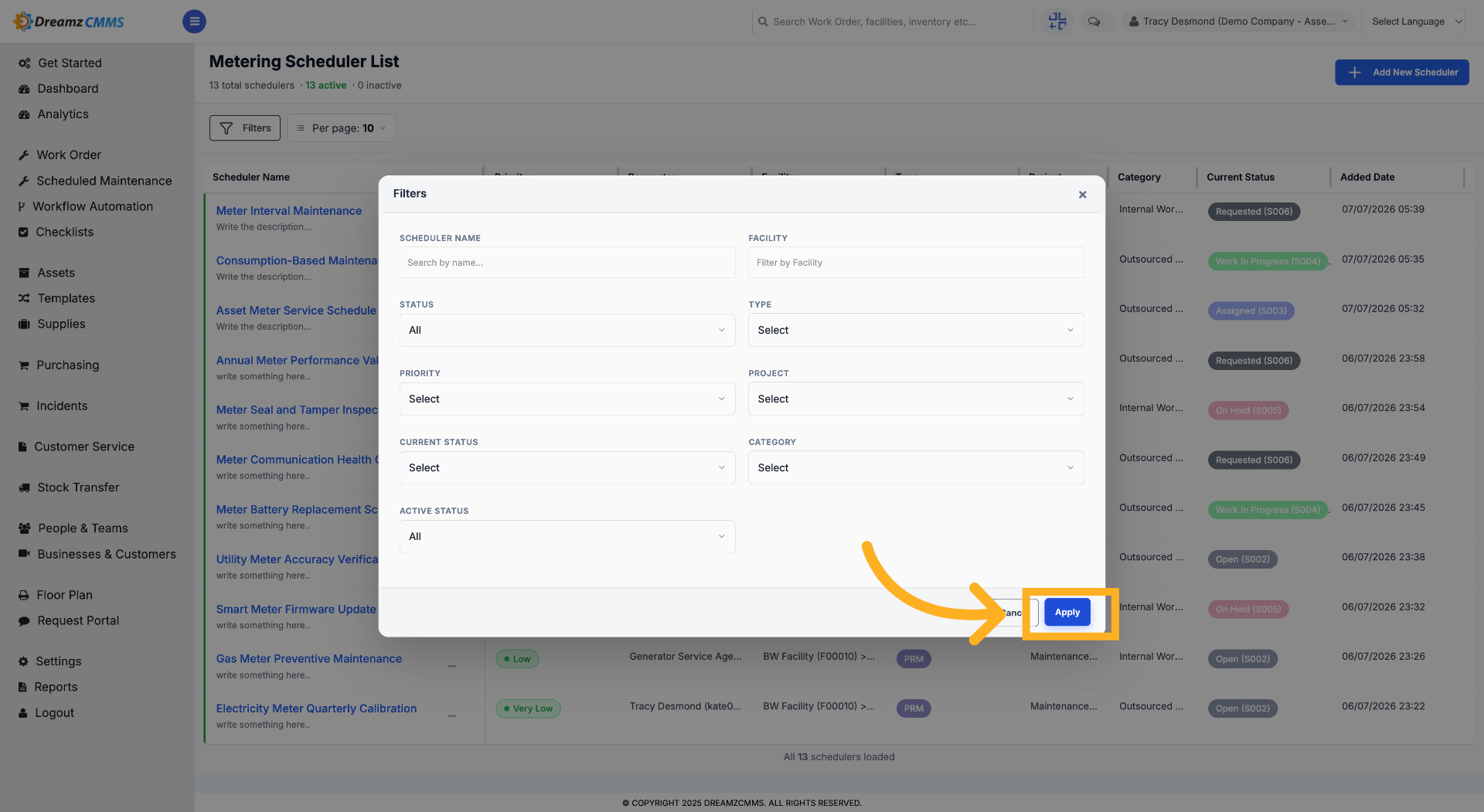Go to Incidents in sidebar

62,406
